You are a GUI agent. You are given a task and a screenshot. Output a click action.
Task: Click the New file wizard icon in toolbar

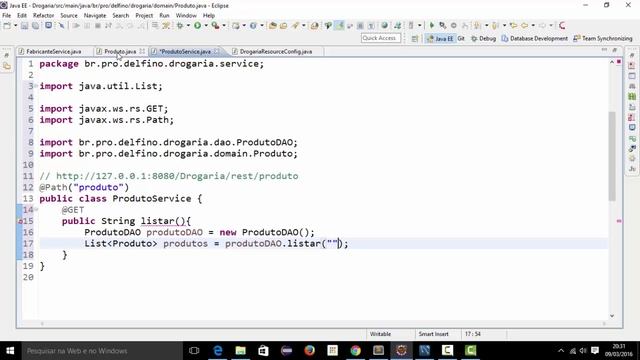(x=7, y=26)
